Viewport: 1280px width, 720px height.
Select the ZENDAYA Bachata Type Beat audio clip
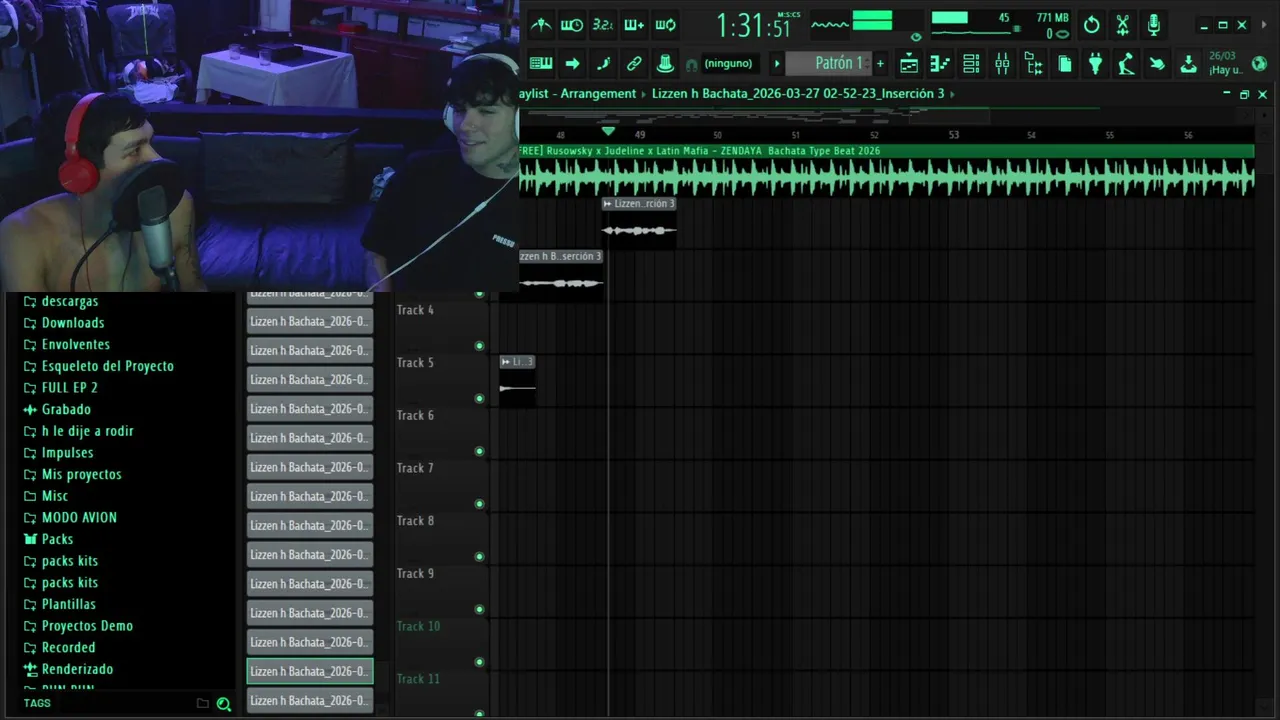886,170
